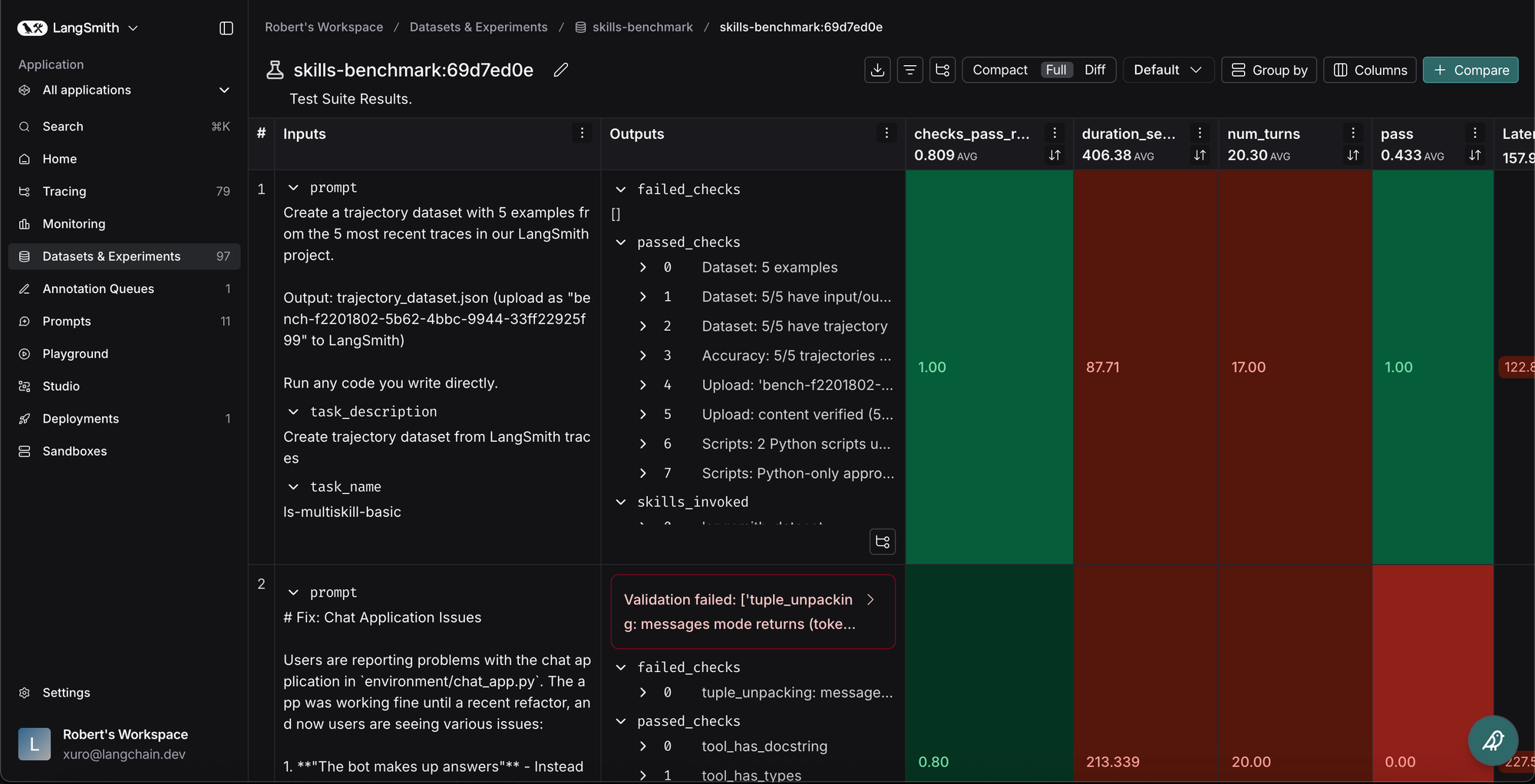This screenshot has width=1535, height=784.
Task: Open Tracing in the sidebar
Action: point(64,191)
